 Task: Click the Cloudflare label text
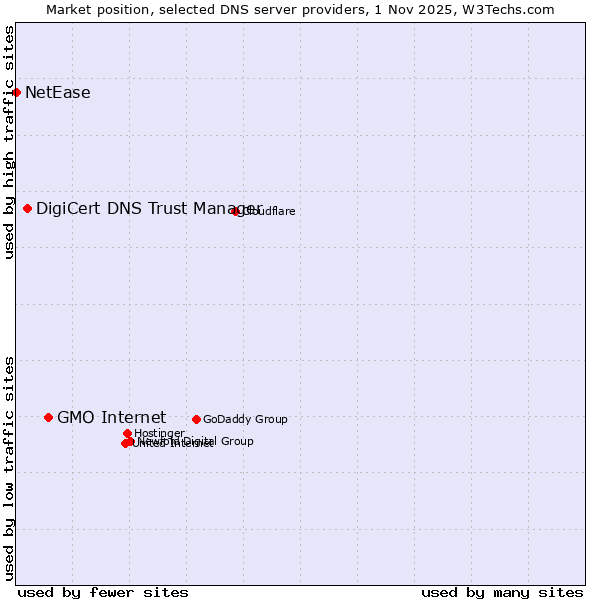[270, 212]
